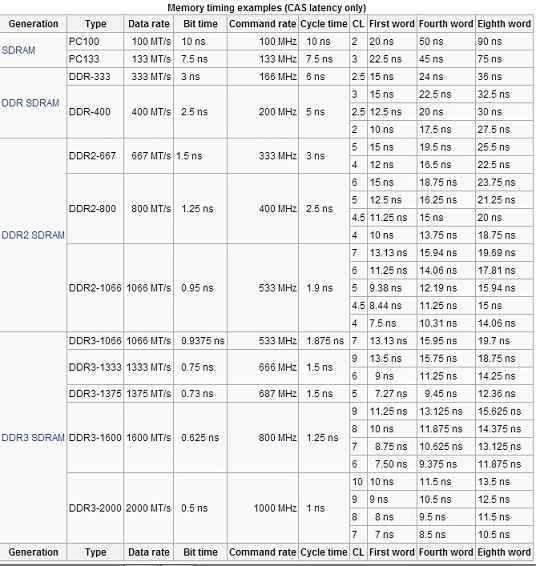Select the '0.73 ns' bit time cell
Screen dimensions: 536x566
tap(200, 393)
